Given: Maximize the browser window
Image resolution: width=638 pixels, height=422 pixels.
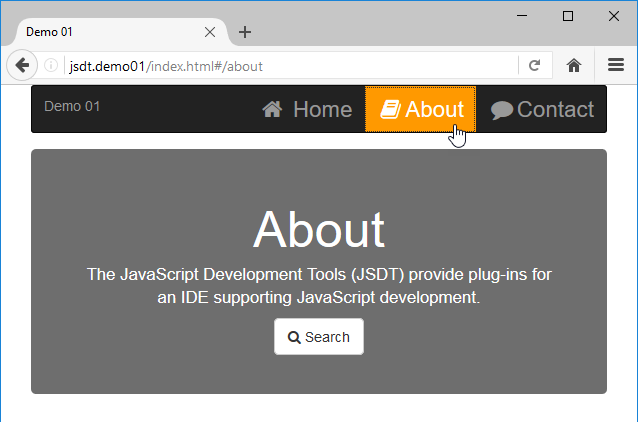Looking at the screenshot, I should point(568,16).
